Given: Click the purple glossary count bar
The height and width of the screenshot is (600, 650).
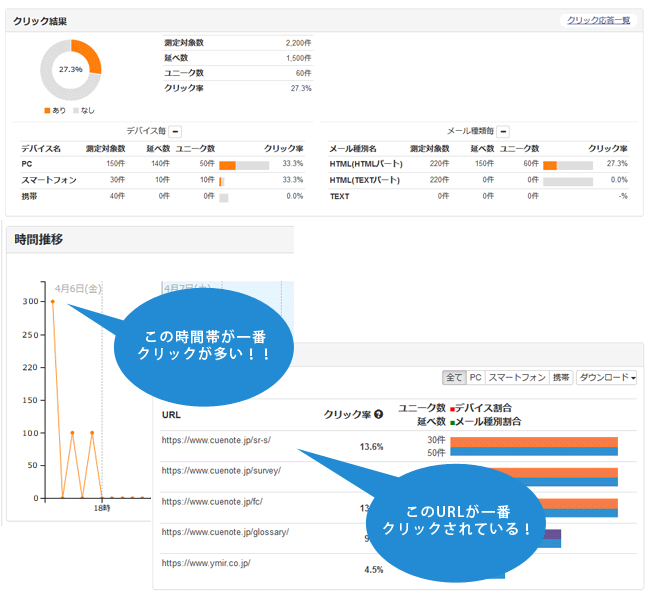Looking at the screenshot, I should [551, 534].
